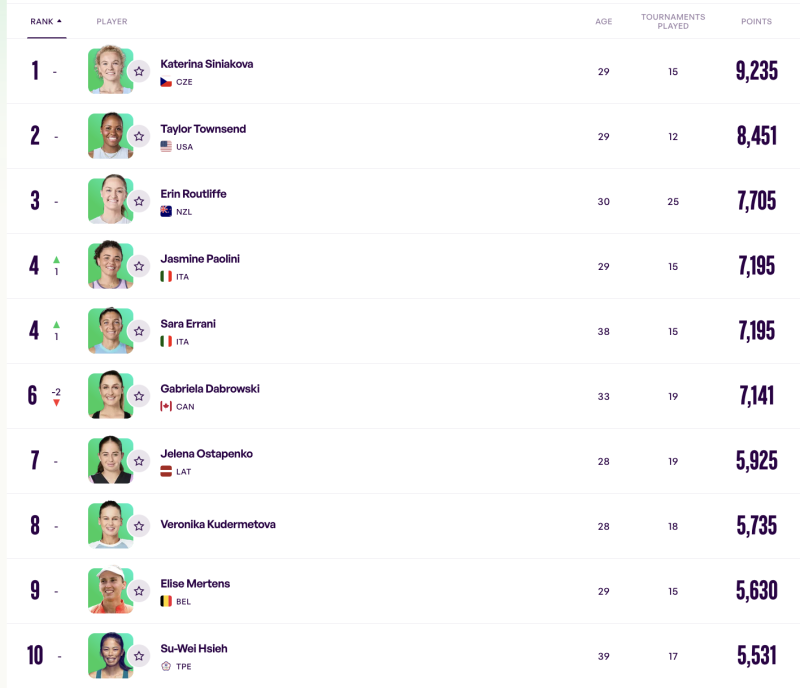This screenshot has height=688, width=800.
Task: Open Katerina Siniakova player profile link
Action: 206,64
